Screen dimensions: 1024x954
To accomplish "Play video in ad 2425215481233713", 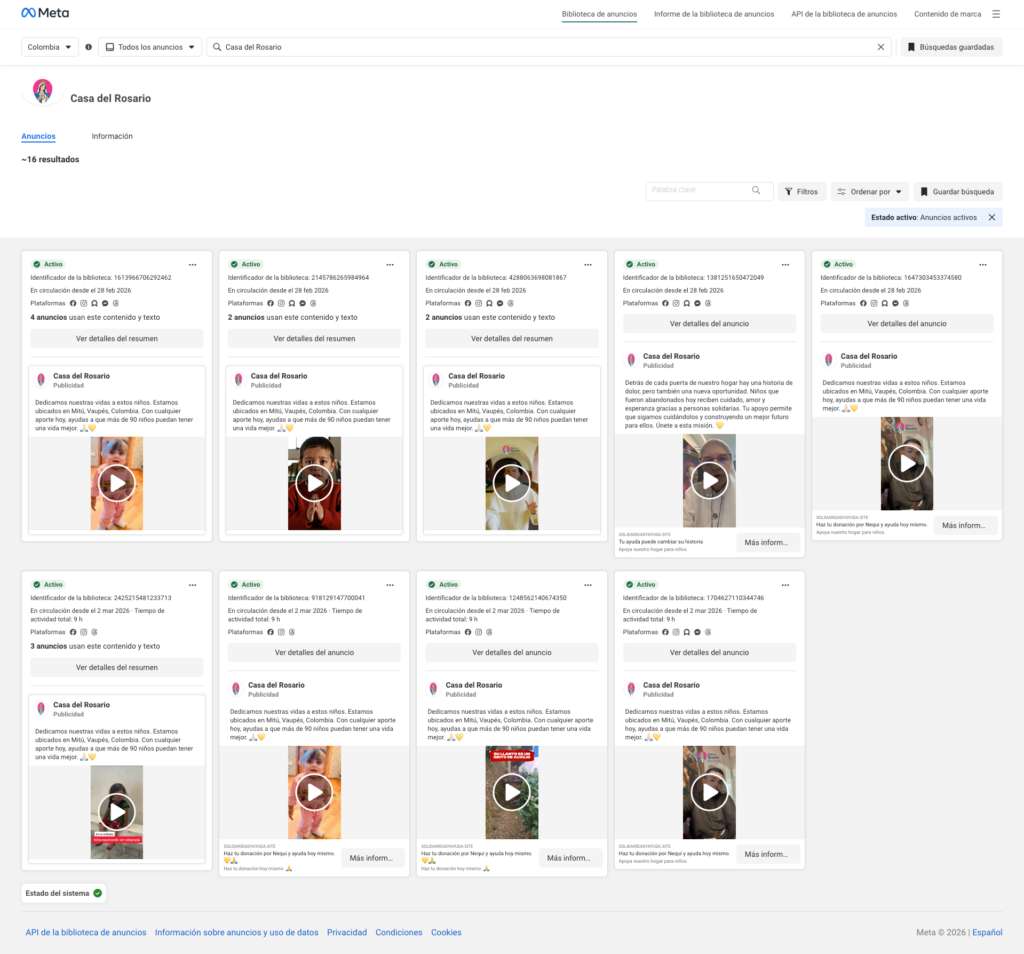I will (x=117, y=812).
